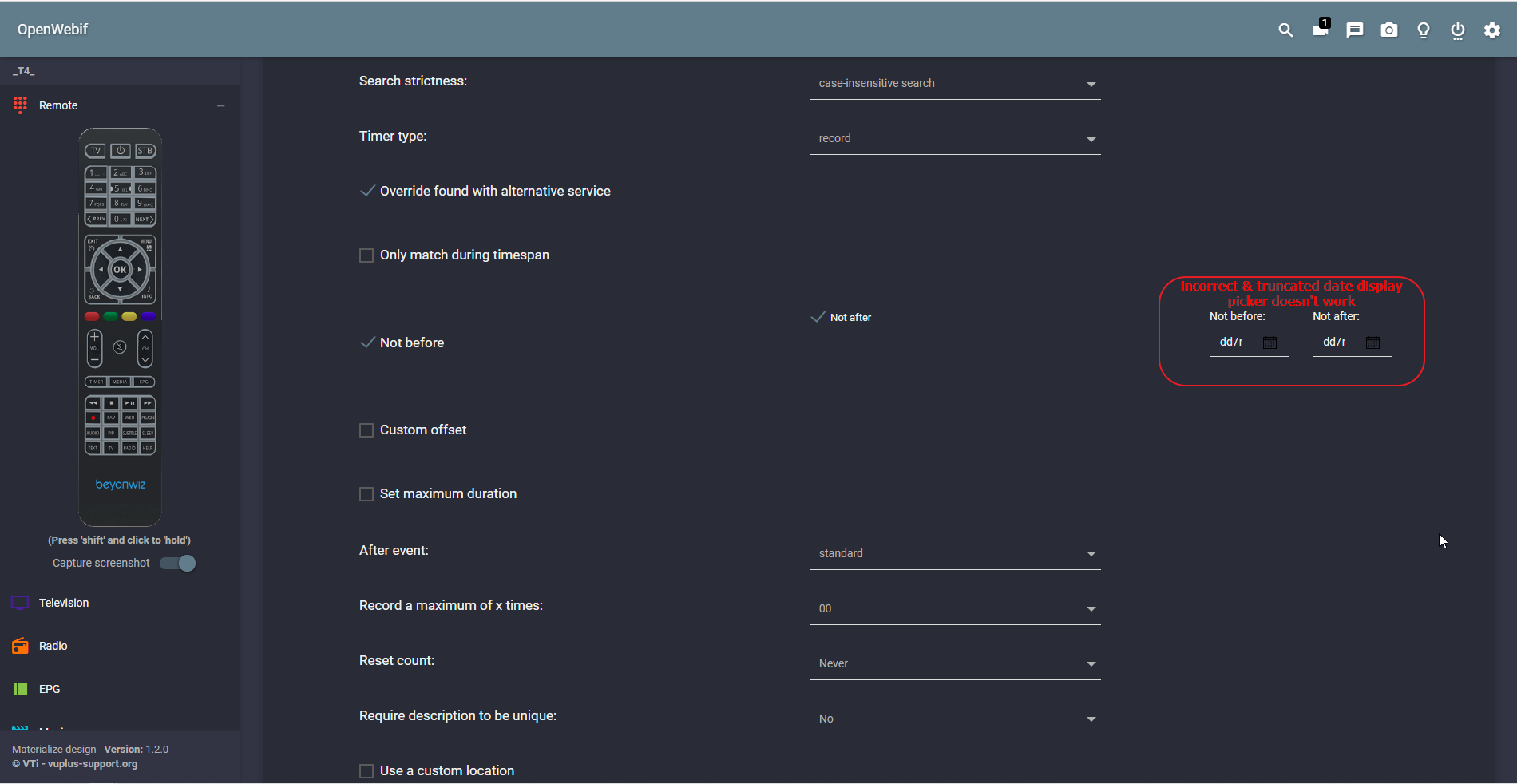Click the signal lamp icon in the top bar
Screen dimensions: 1517x784
coord(1423,30)
